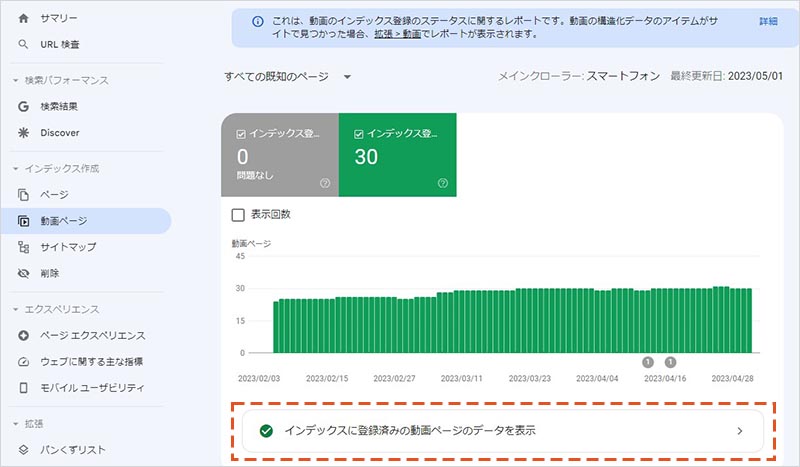The width and height of the screenshot is (800, 467).
Task: Toggle the 表示回数 checkbox
Action: click(238, 214)
